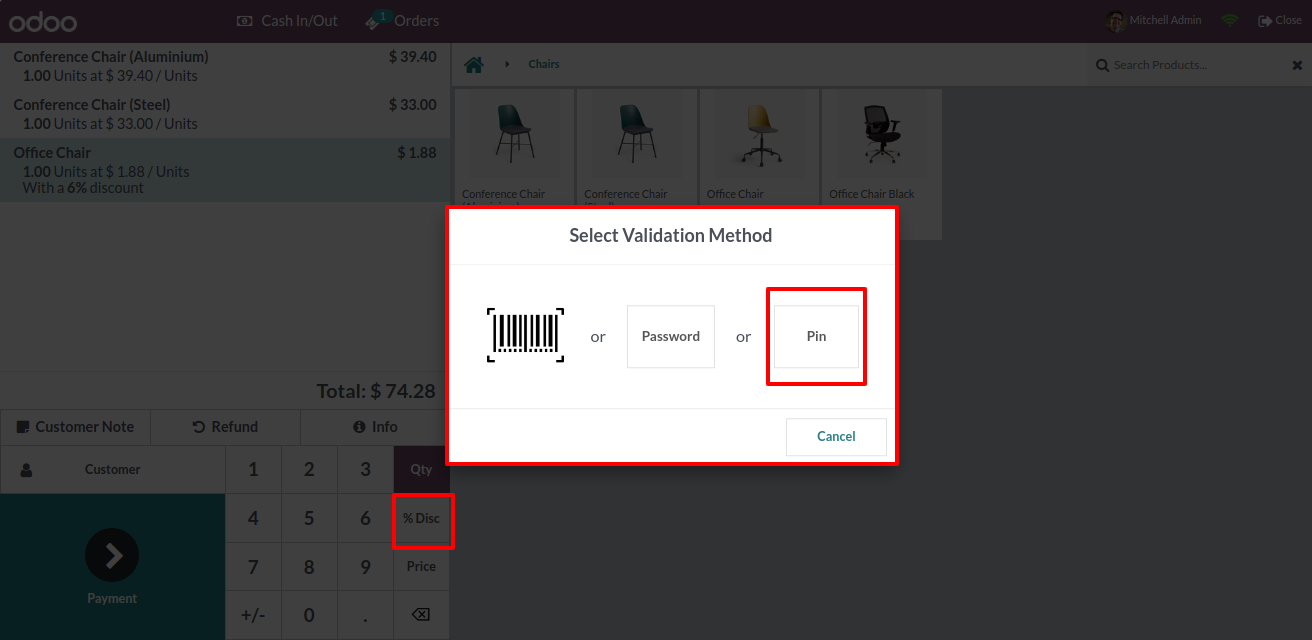The image size is (1312, 640).
Task: Click the barcode scanner icon
Action: (x=526, y=336)
